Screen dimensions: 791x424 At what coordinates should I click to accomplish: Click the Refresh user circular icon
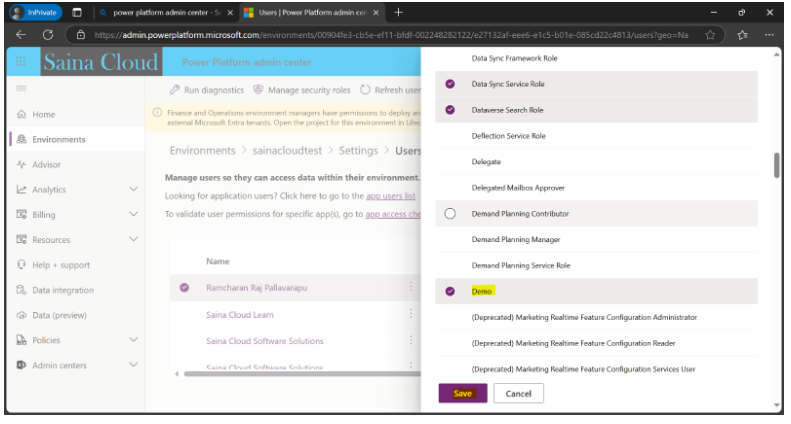365,90
